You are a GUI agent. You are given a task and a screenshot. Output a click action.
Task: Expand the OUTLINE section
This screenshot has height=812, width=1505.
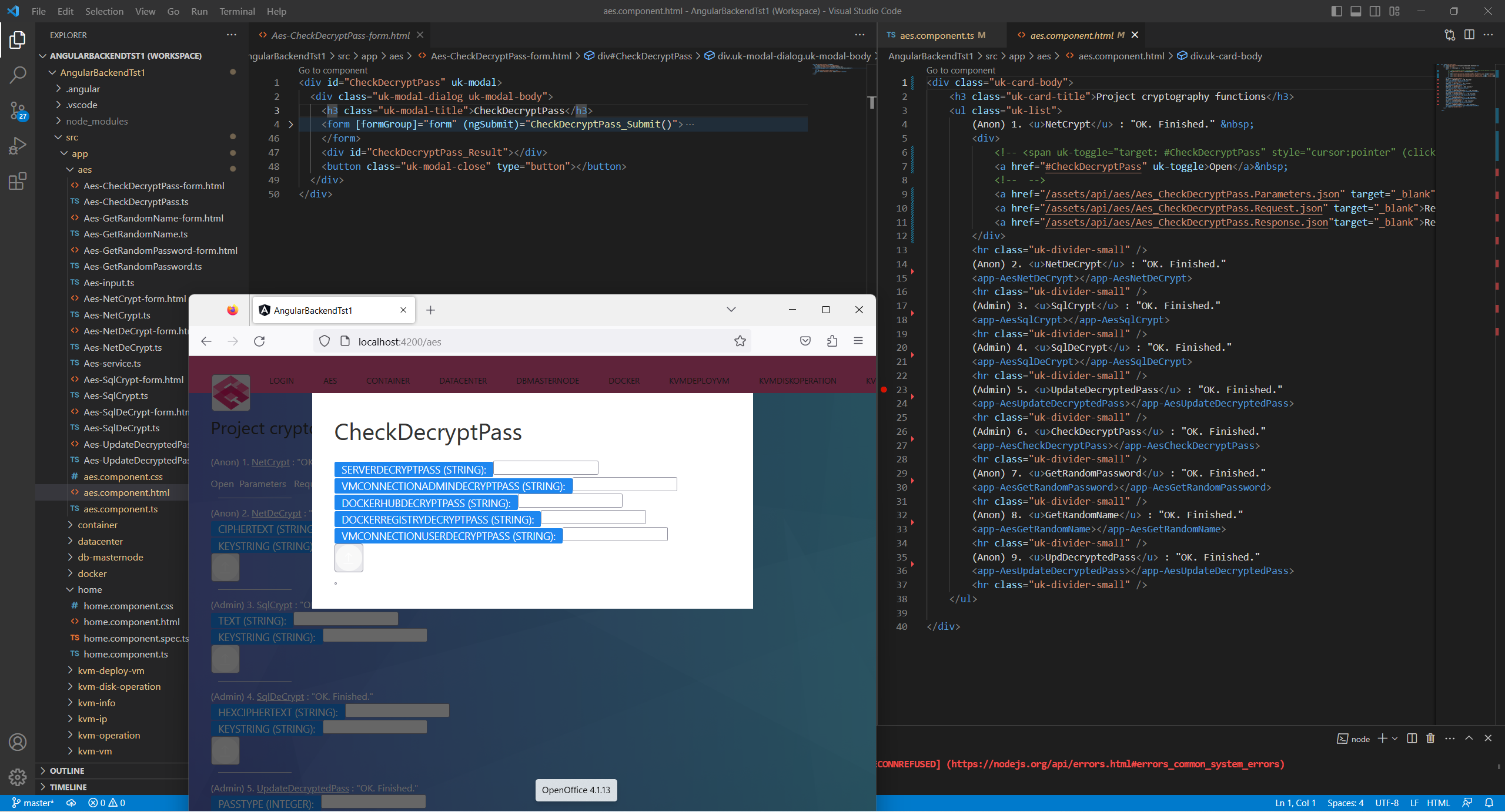point(67,770)
